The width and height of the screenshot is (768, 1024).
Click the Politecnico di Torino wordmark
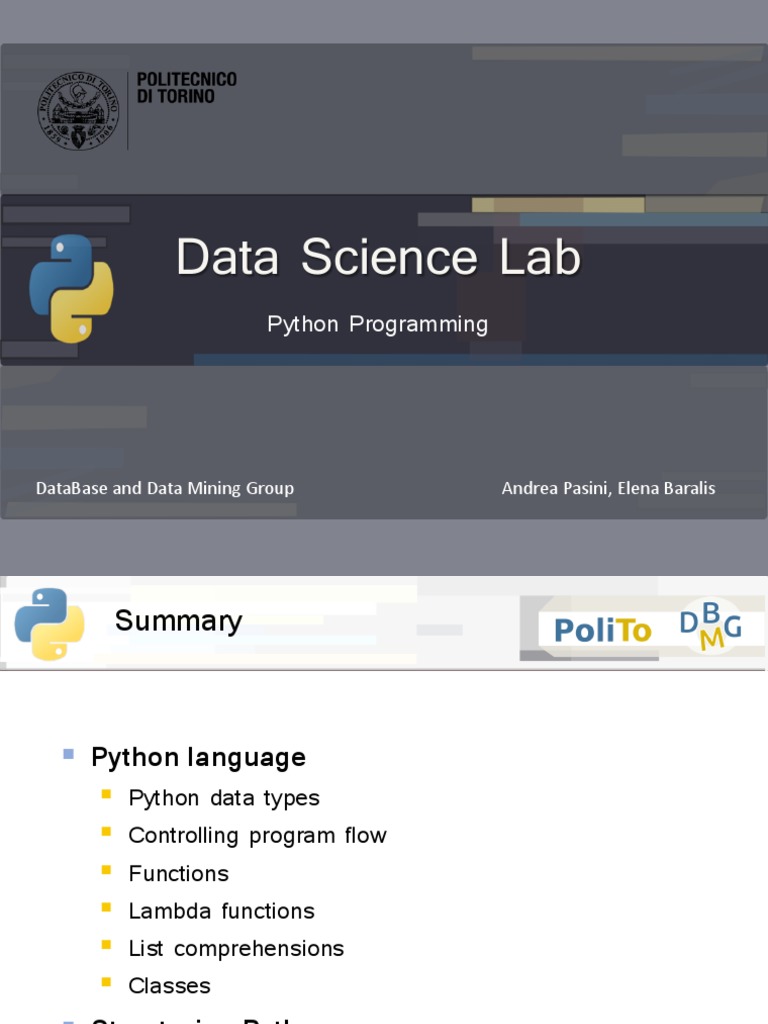click(186, 88)
